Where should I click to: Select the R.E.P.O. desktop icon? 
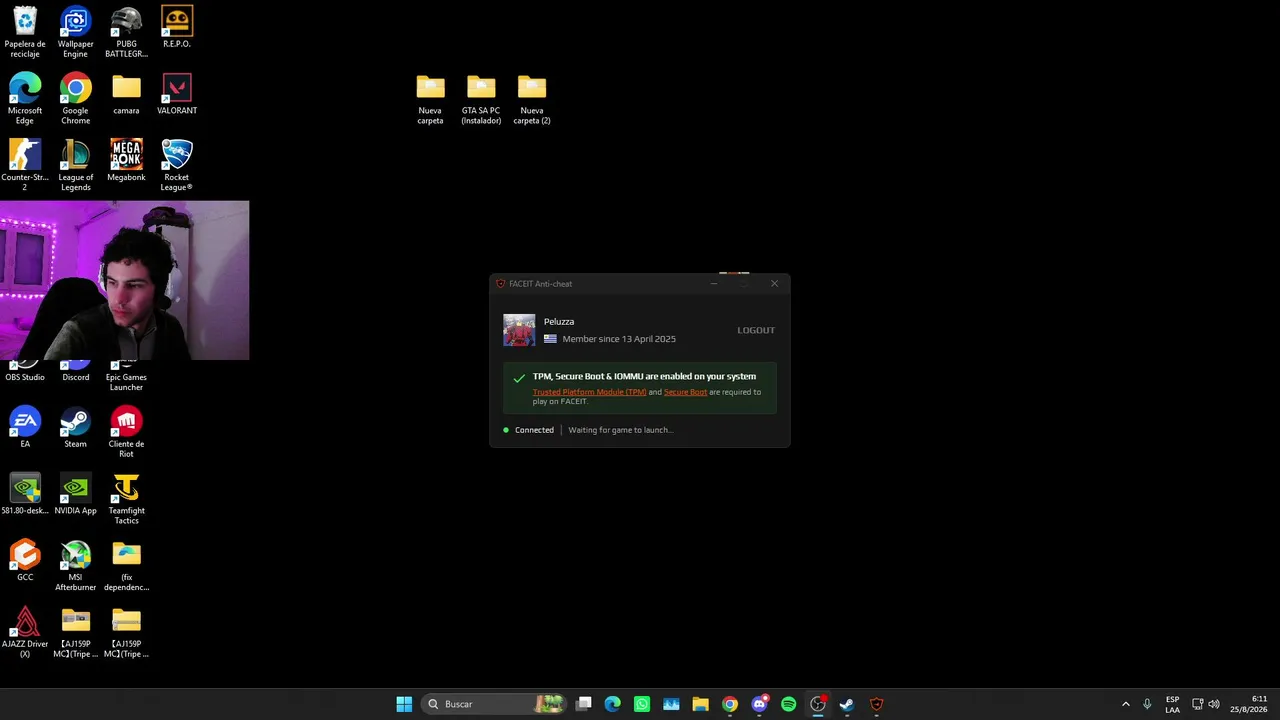pos(177,27)
